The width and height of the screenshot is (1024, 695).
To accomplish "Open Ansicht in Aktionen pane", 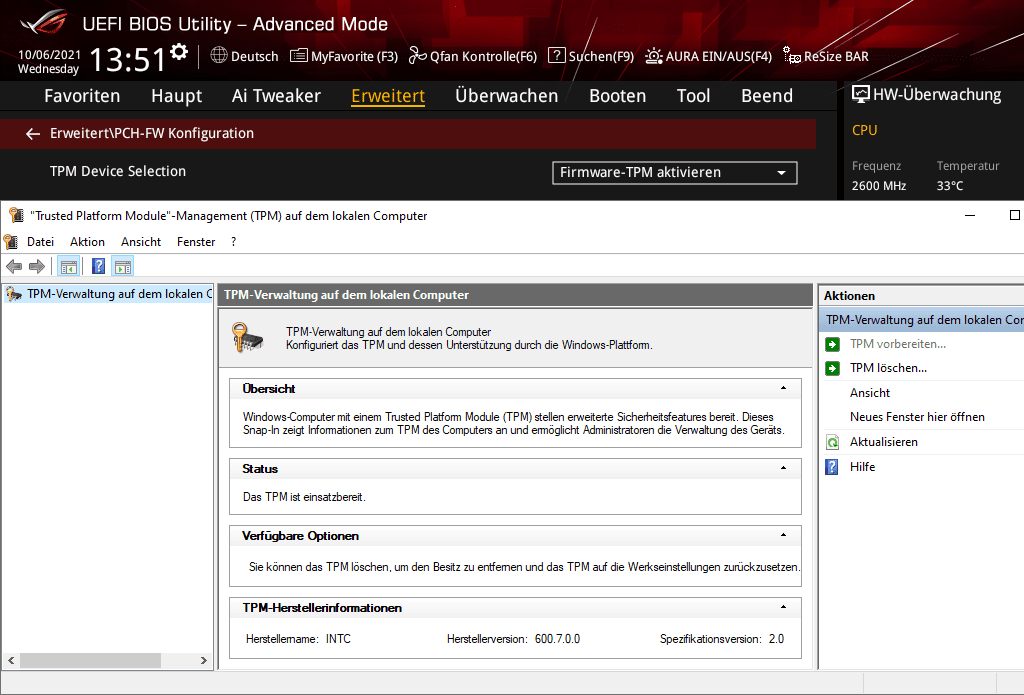I will point(870,393).
